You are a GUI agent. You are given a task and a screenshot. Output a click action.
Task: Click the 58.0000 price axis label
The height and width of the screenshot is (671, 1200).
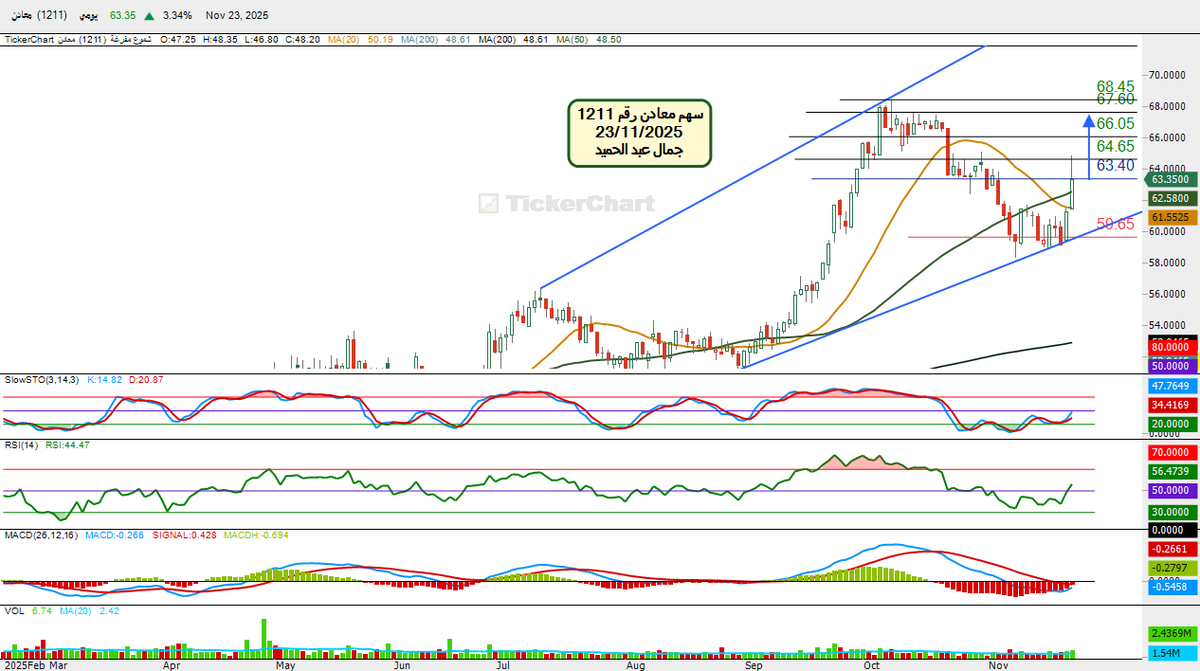tap(1169, 263)
